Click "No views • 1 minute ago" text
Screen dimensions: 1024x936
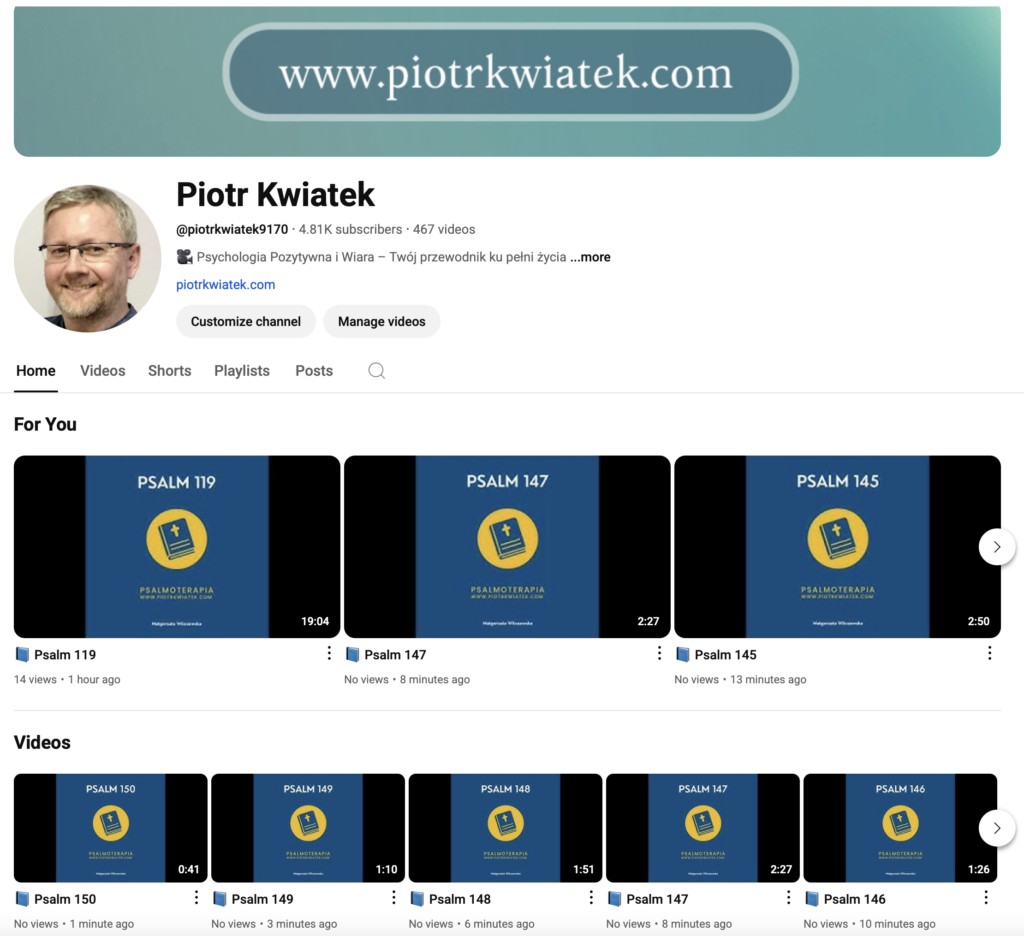pyautogui.click(x=74, y=924)
